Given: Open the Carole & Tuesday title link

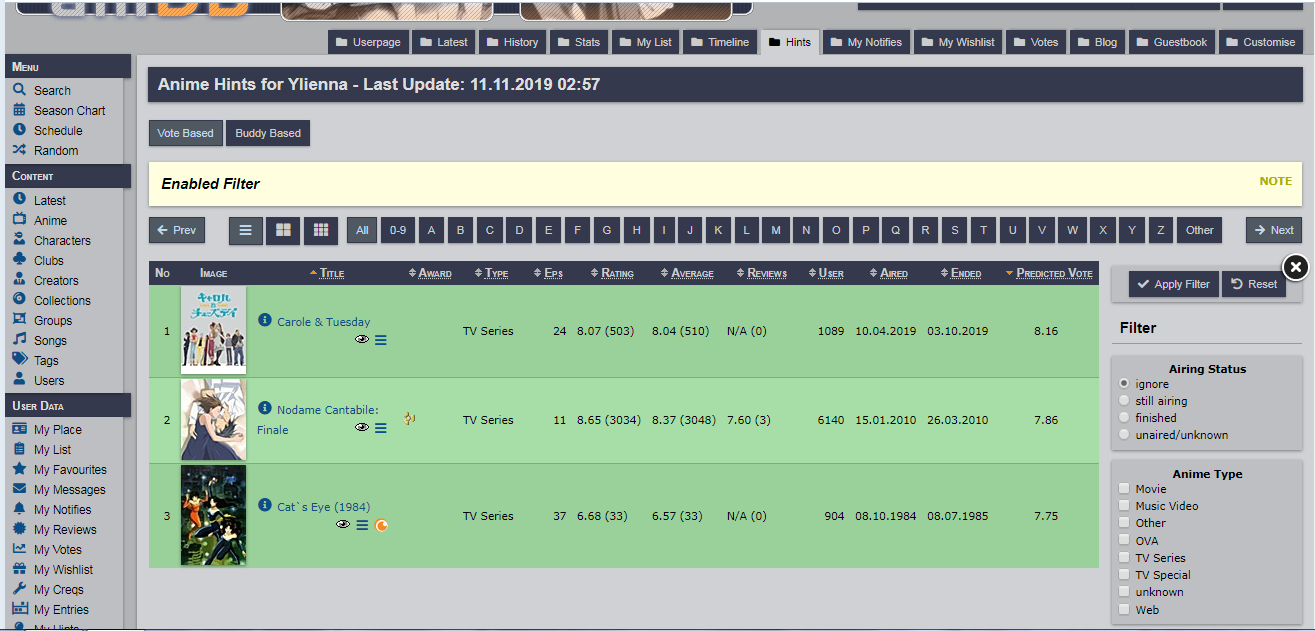Looking at the screenshot, I should [x=323, y=322].
